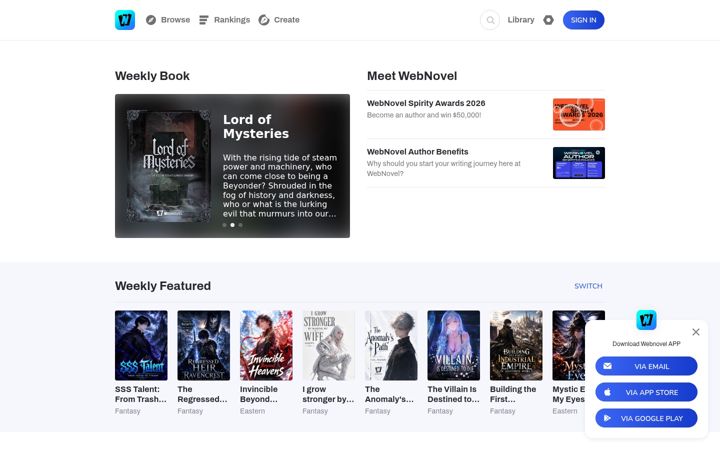This screenshot has height=450, width=720.
Task: Click the envelope icon on VIA EMAIL
Action: [x=607, y=366]
